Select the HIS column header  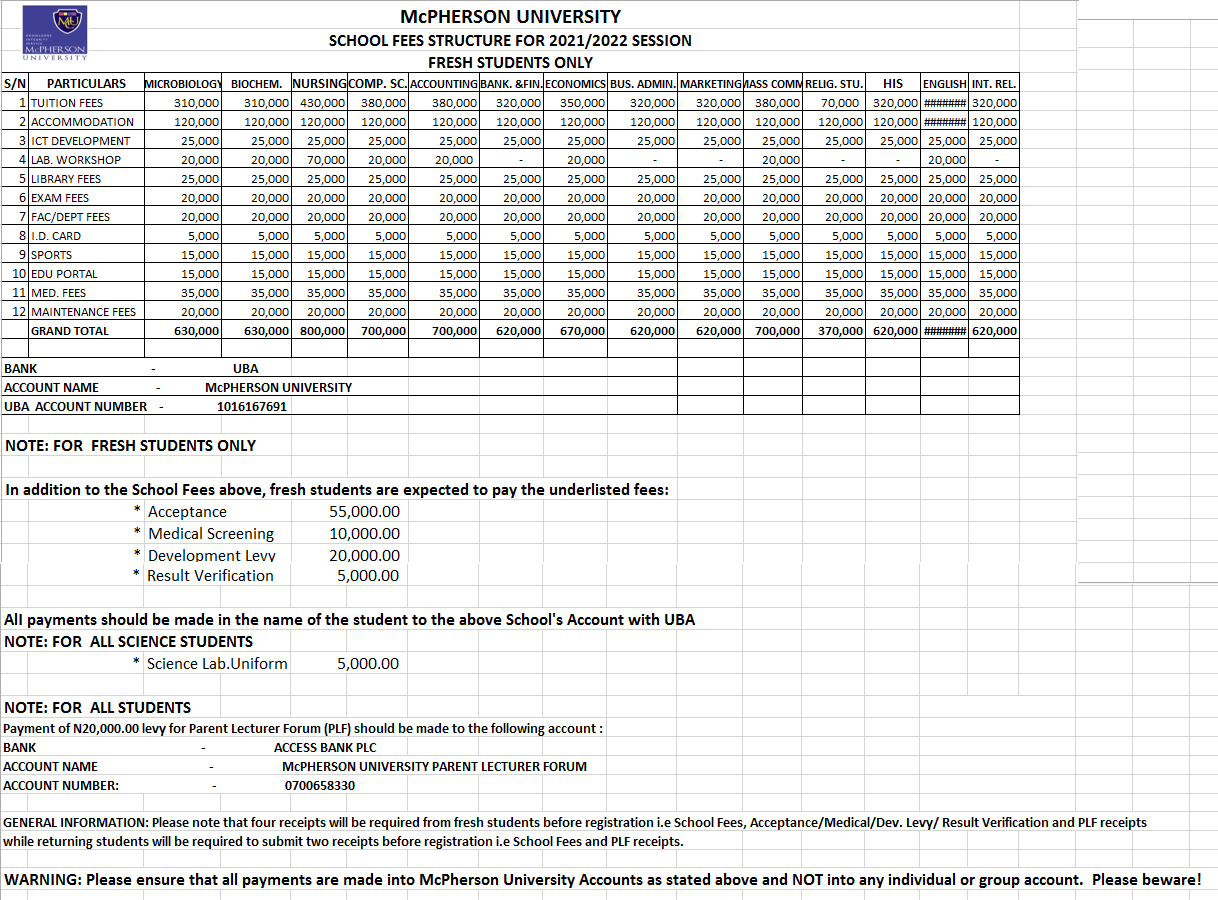[893, 84]
